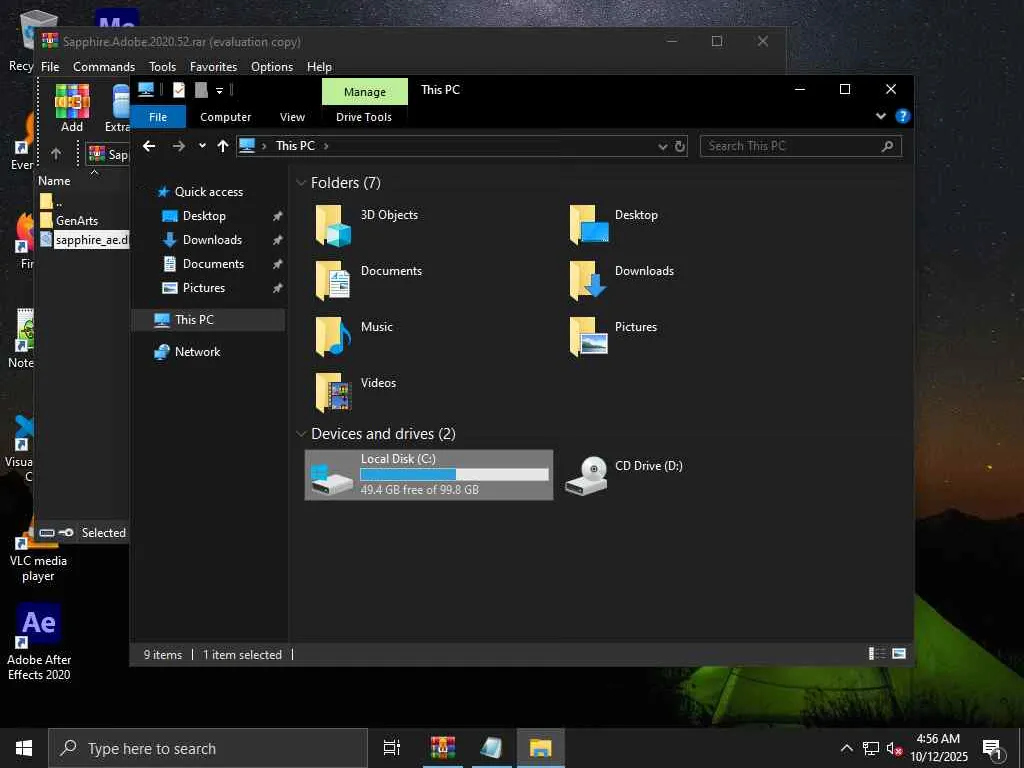Select Network in navigation pane

(x=197, y=351)
